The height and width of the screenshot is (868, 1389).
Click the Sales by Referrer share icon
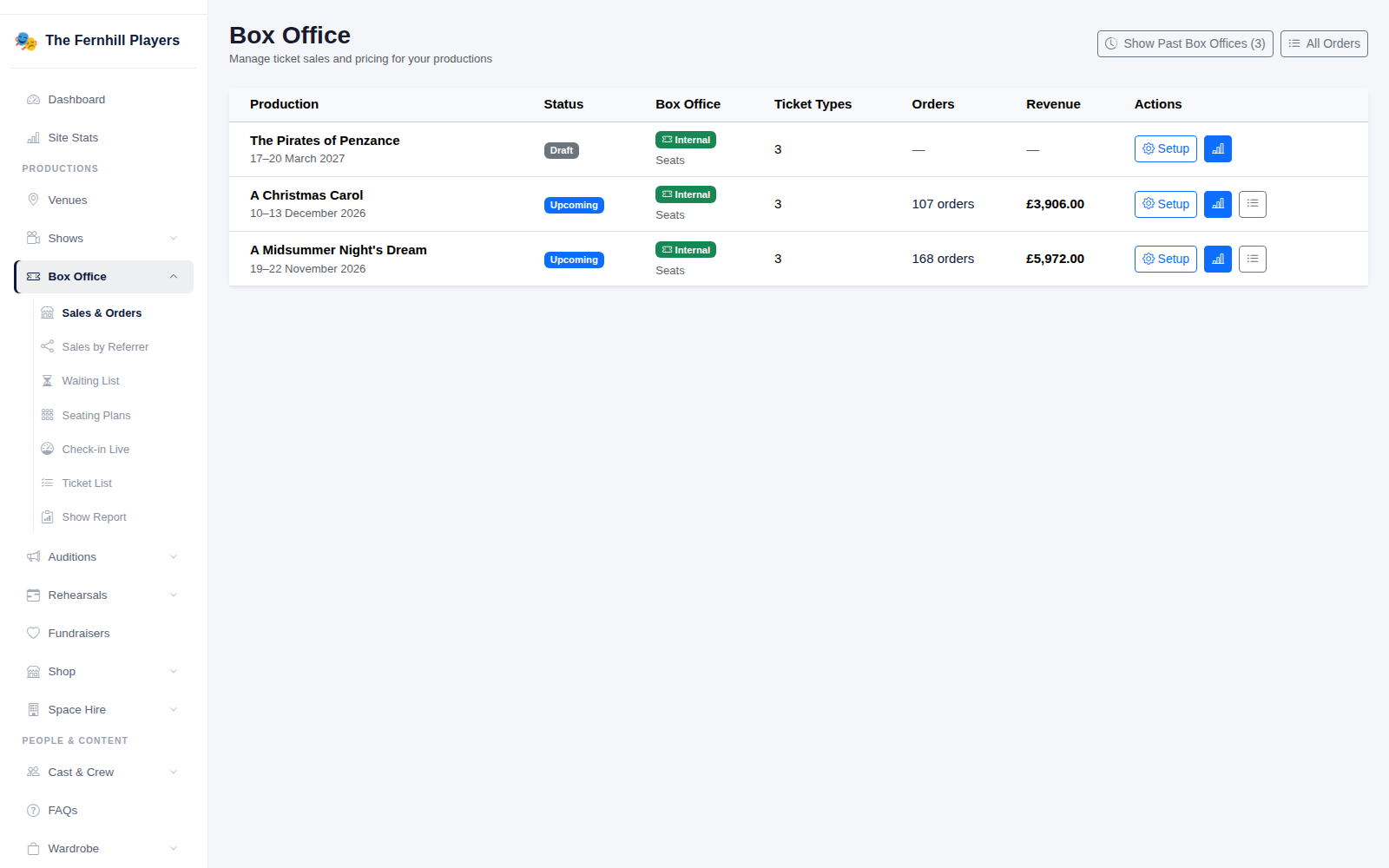(x=47, y=346)
